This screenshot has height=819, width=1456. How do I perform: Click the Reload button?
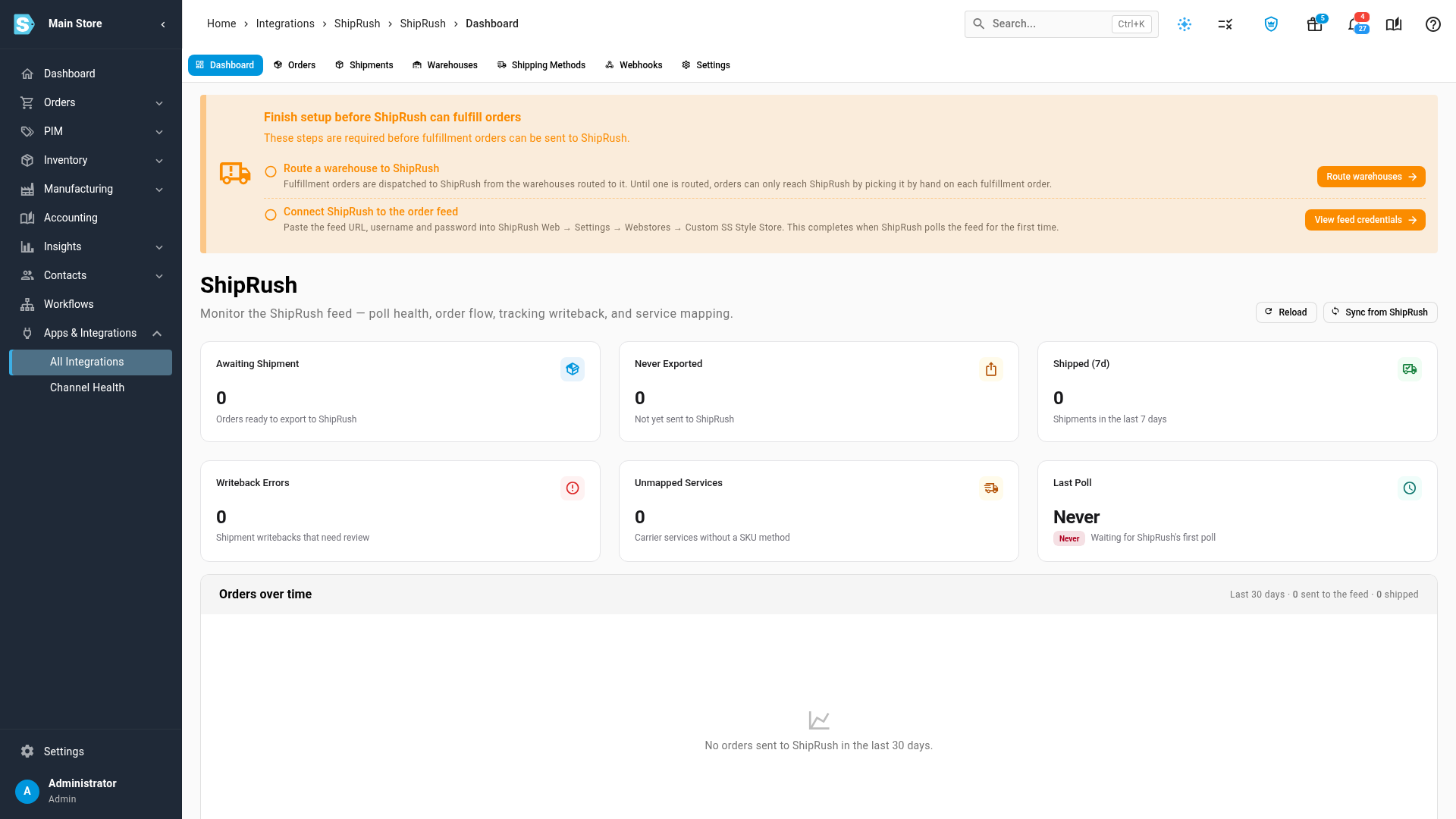pos(1286,312)
